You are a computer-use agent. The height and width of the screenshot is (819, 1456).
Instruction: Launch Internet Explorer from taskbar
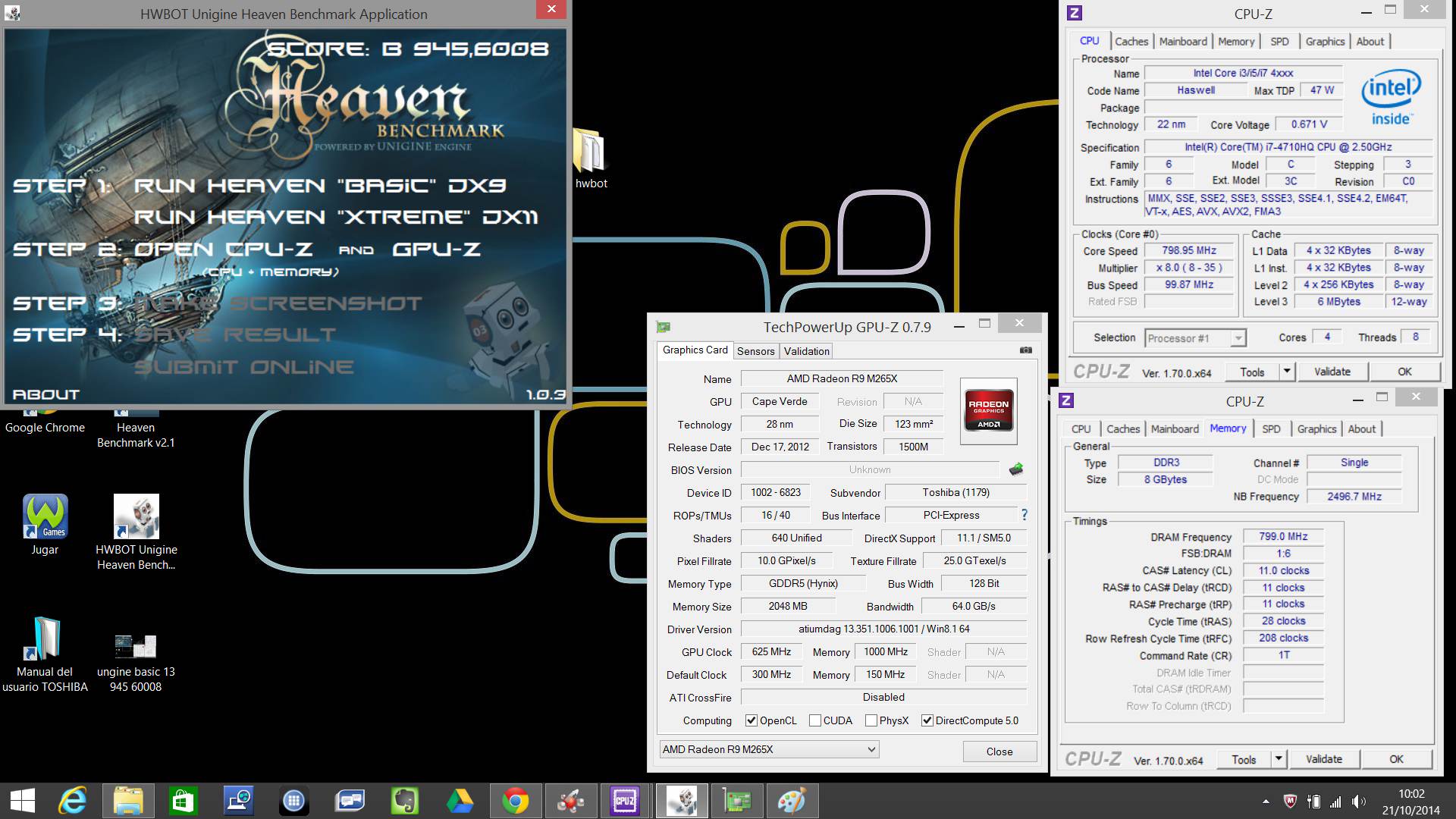pos(73,801)
